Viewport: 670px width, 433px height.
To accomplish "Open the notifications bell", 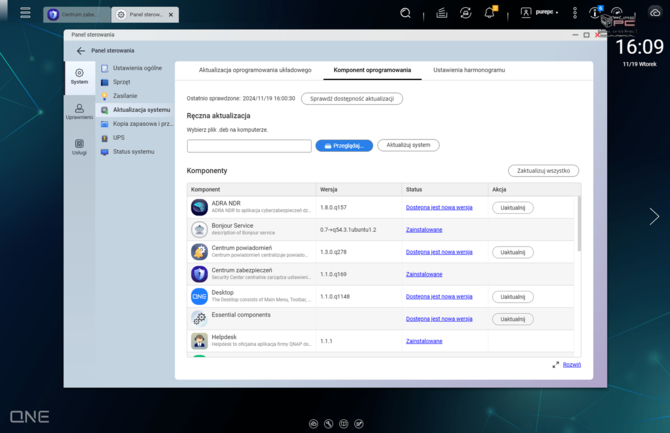I will [x=490, y=13].
